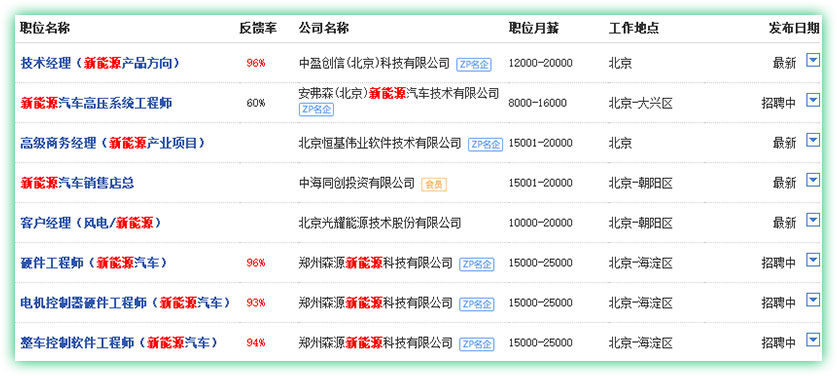Click ZP名企 badge under 安弗森 company

coord(316,109)
